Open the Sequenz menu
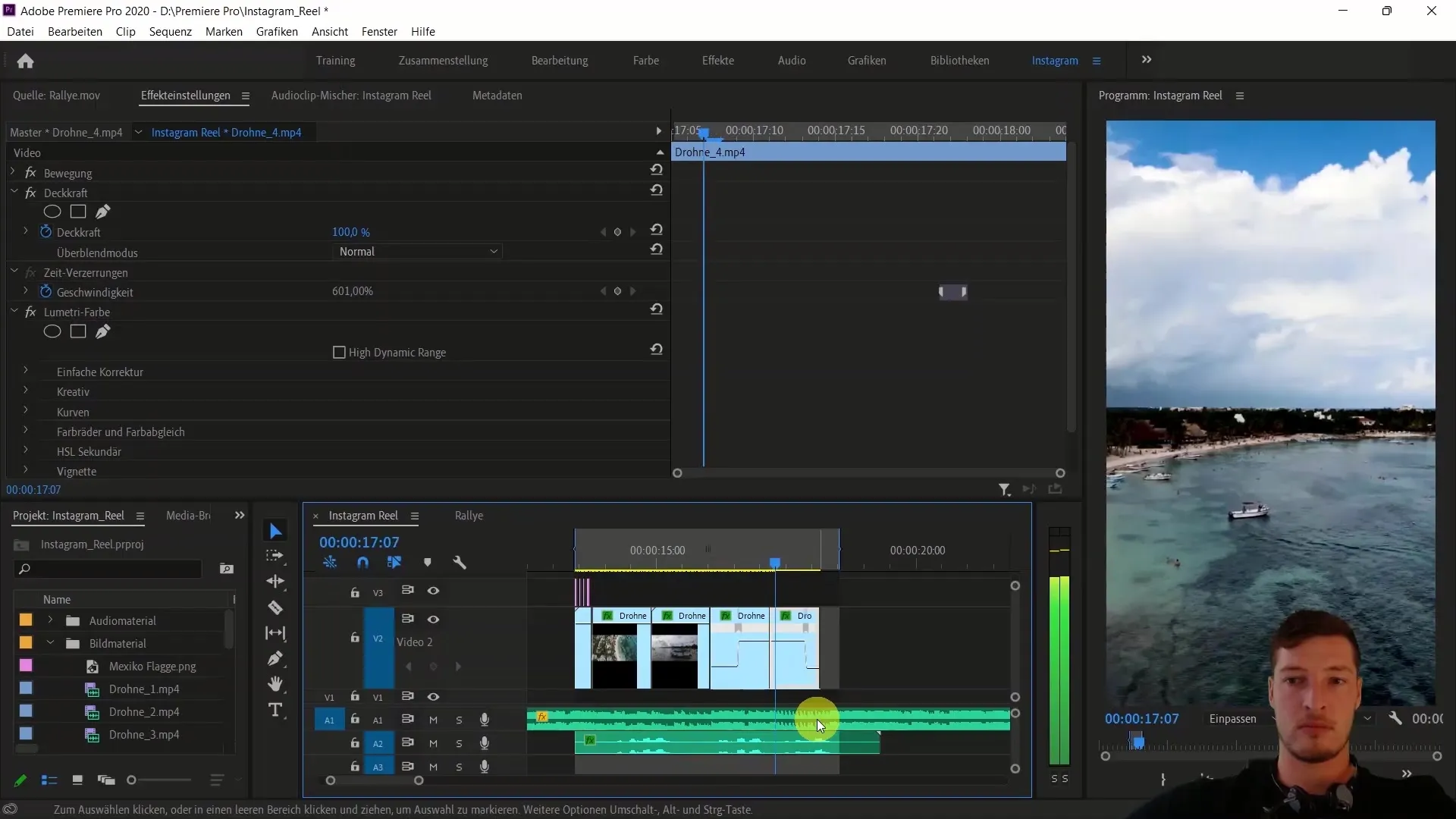 pyautogui.click(x=170, y=31)
